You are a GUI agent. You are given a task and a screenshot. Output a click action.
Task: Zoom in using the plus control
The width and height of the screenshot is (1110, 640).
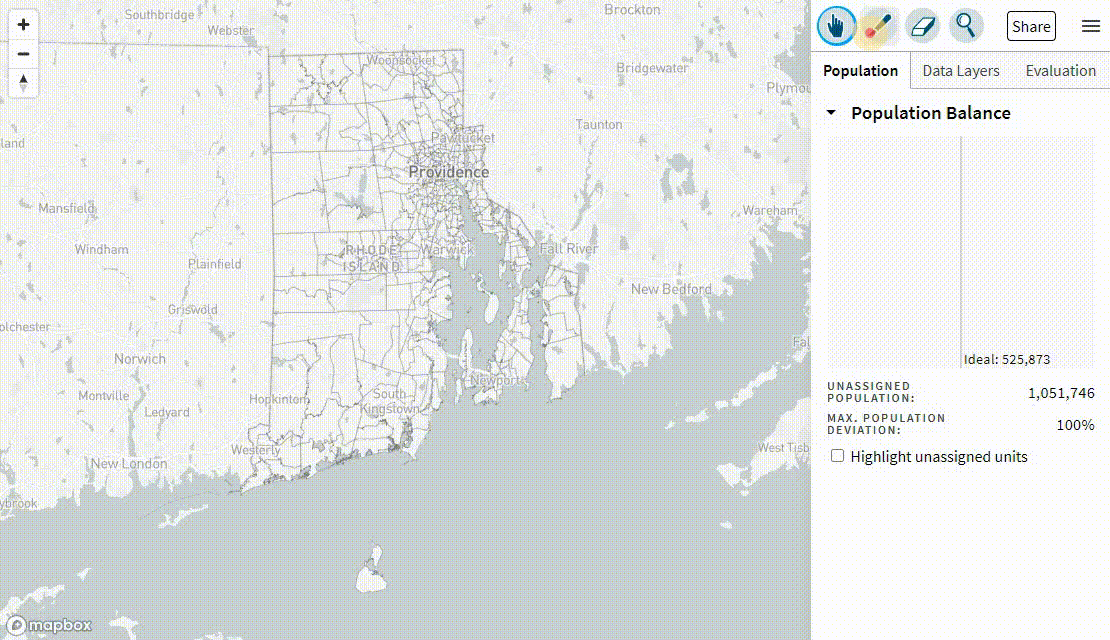(22, 23)
